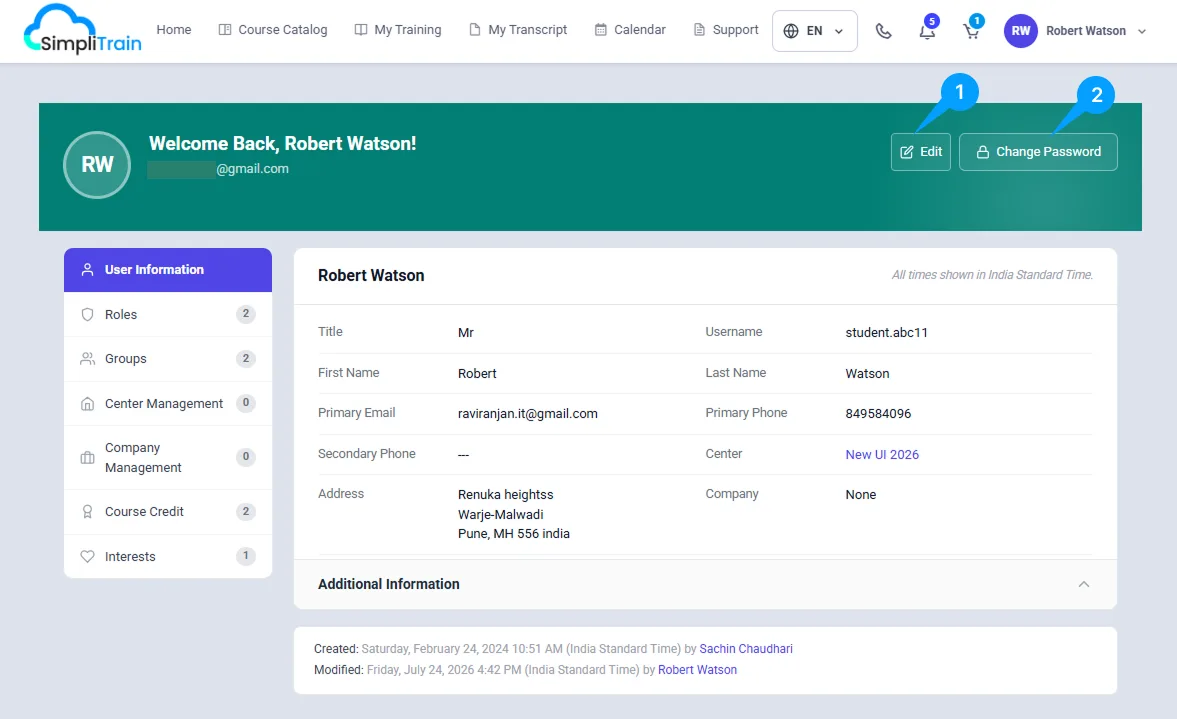Screen dimensions: 1177x719
Task: Click the Support document icon
Action: 699,30
